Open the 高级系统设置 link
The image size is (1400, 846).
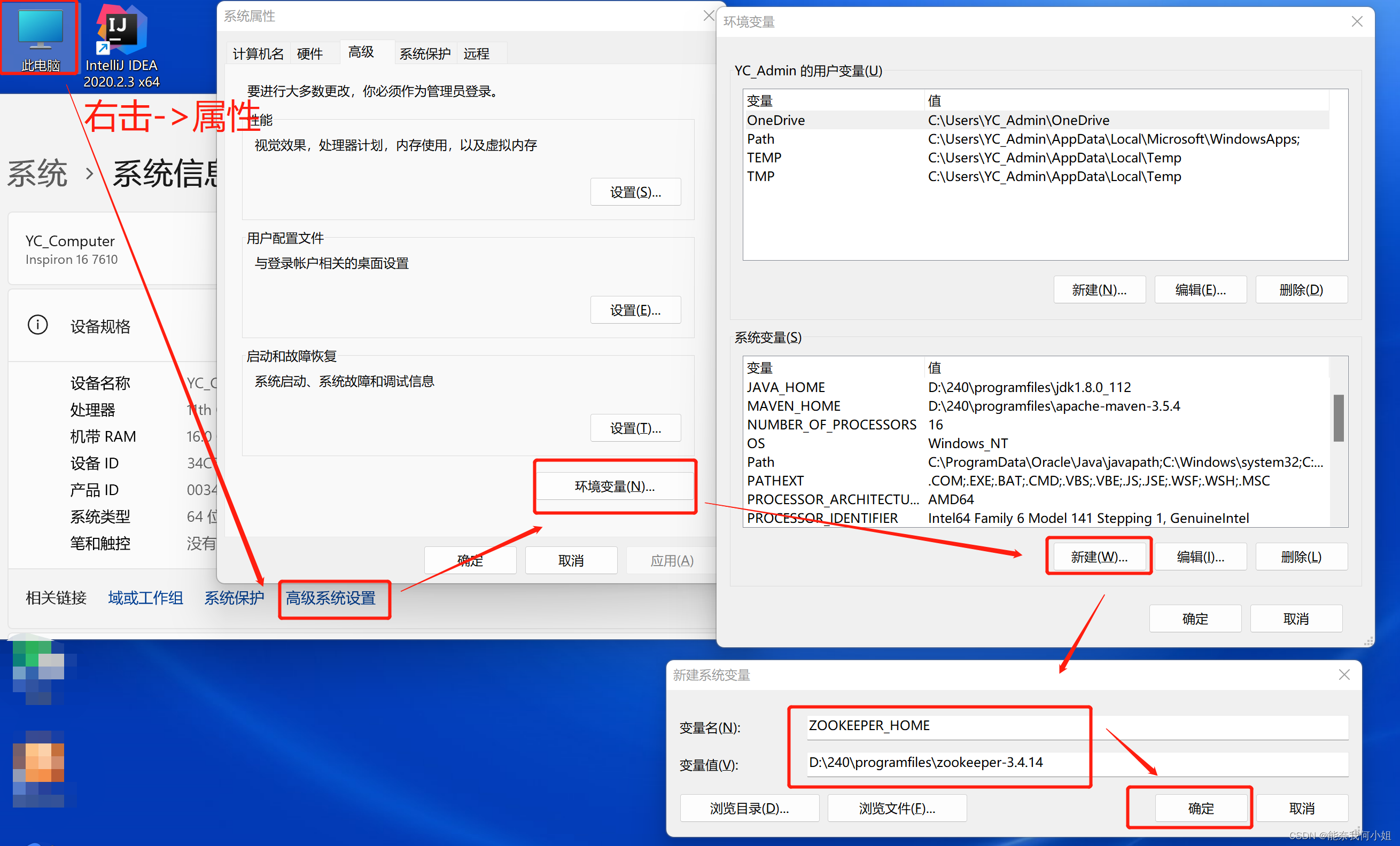pyautogui.click(x=334, y=598)
